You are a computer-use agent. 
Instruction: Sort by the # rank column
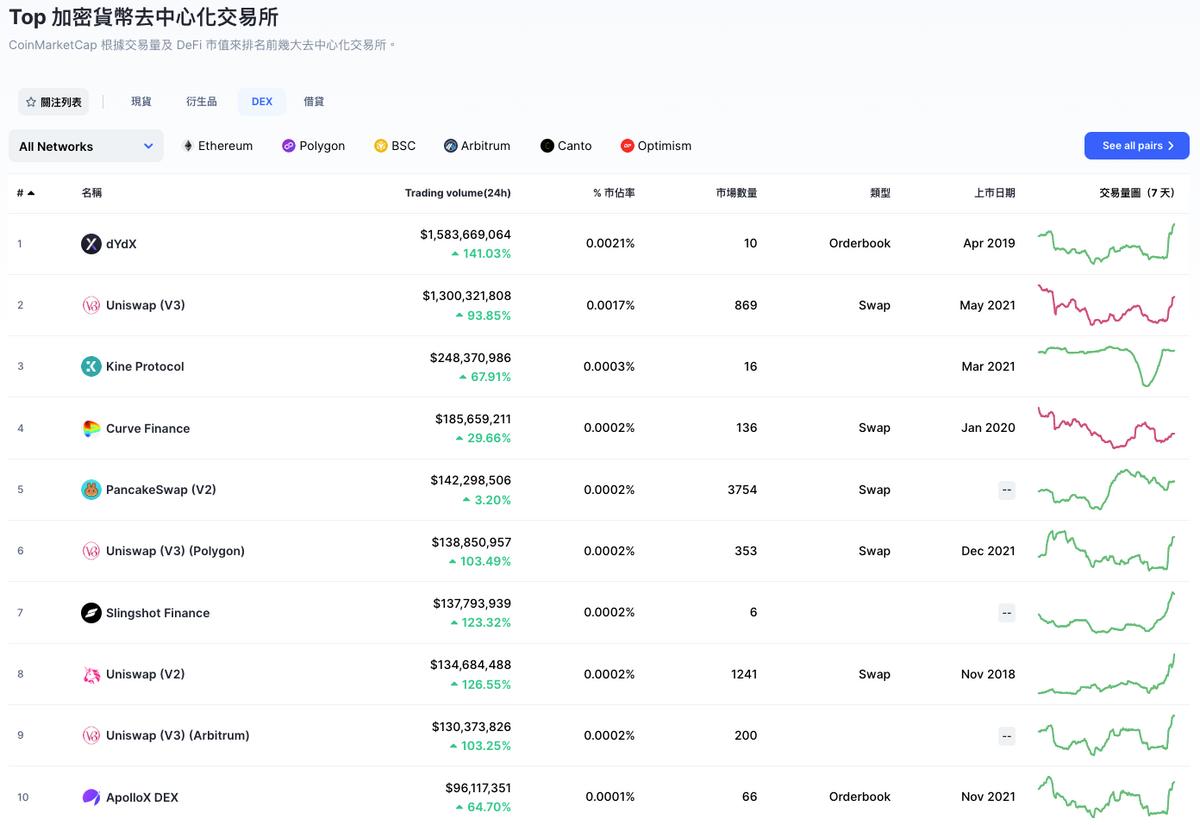click(25, 193)
